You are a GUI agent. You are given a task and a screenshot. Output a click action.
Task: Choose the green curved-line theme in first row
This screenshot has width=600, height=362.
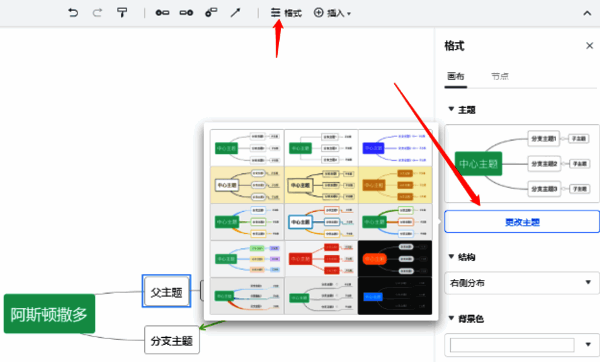247,148
